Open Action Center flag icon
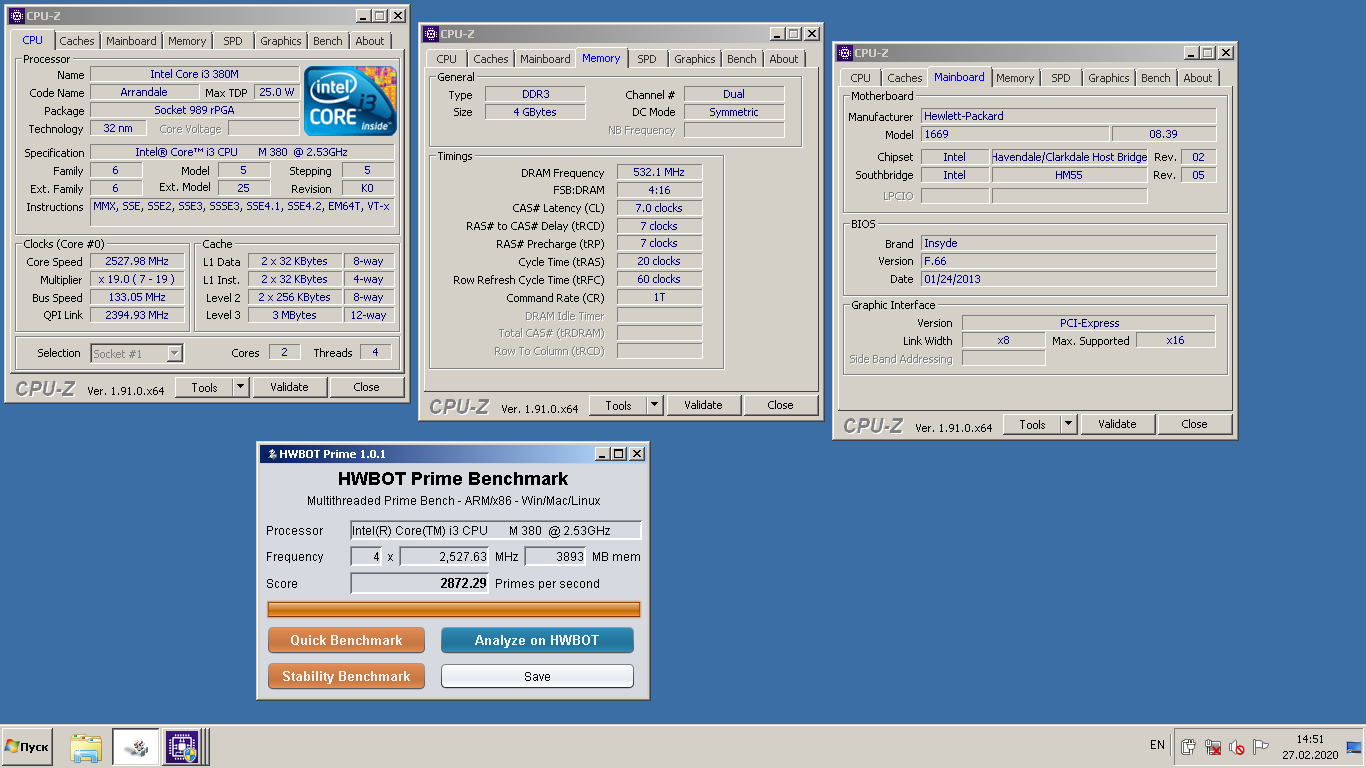Image resolution: width=1366 pixels, height=768 pixels. pos(1261,747)
